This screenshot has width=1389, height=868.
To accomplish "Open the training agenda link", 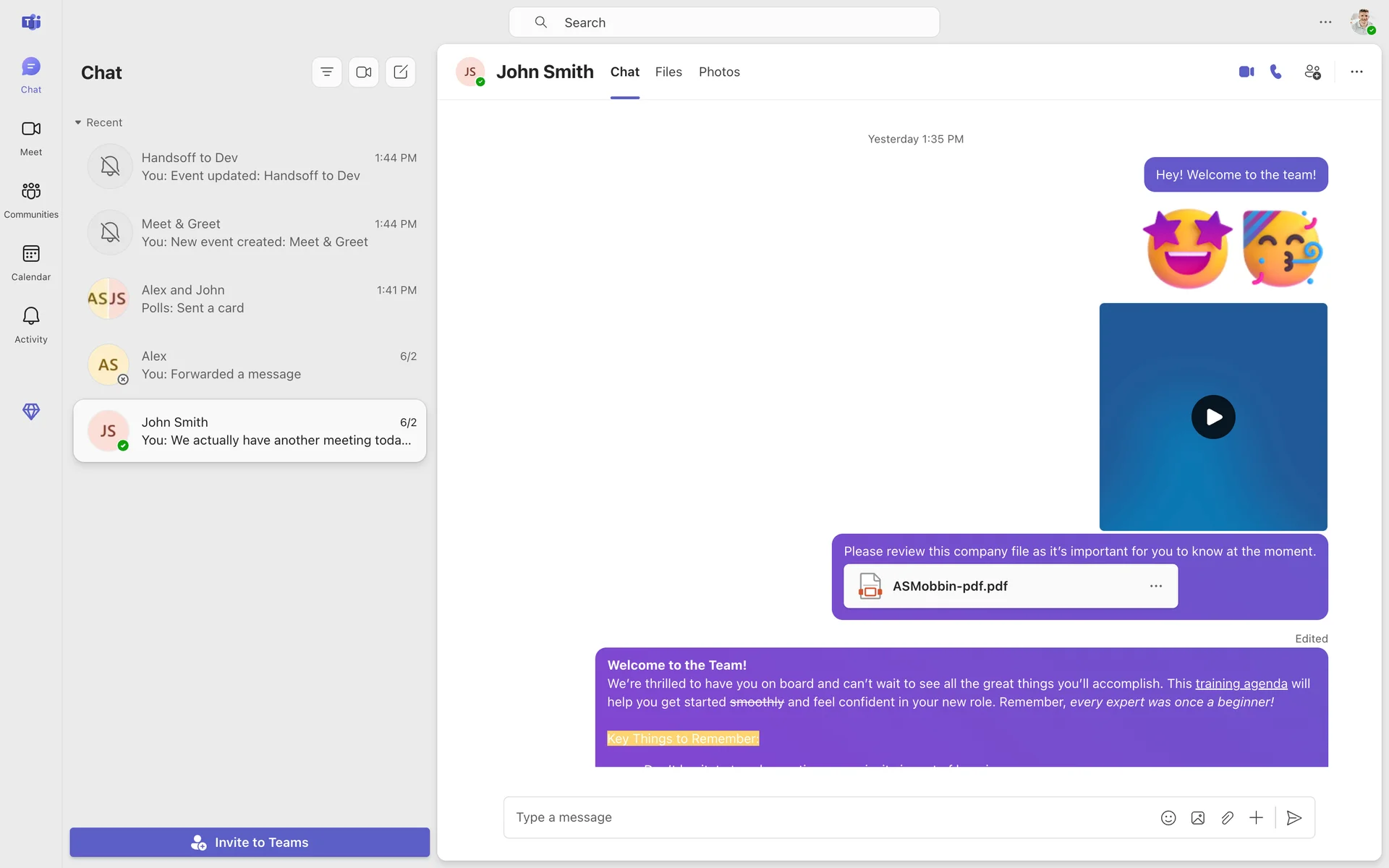I will point(1240,683).
